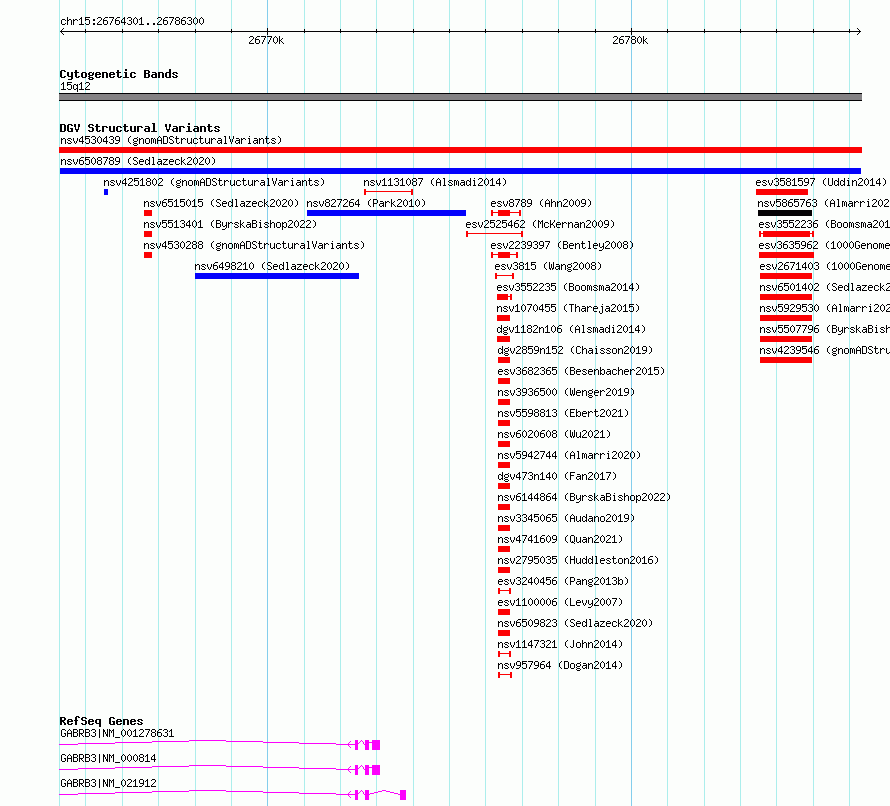Click the nsv4530439 gnomADStructuralVariants label
This screenshot has width=890, height=806.
point(171,140)
